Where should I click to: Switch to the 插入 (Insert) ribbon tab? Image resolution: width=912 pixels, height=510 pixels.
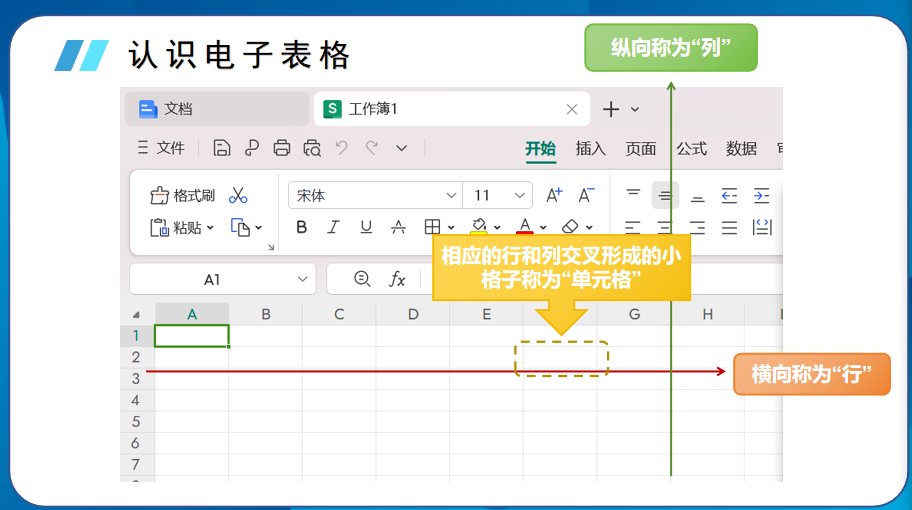pyautogui.click(x=591, y=148)
